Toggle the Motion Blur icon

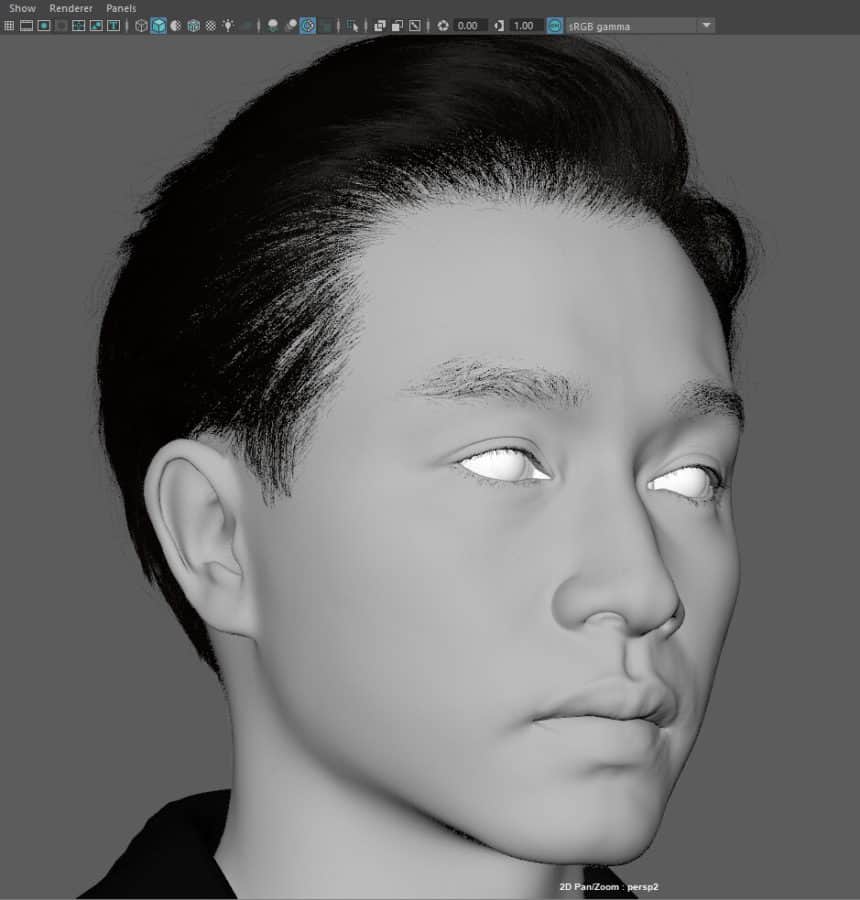(x=290, y=26)
